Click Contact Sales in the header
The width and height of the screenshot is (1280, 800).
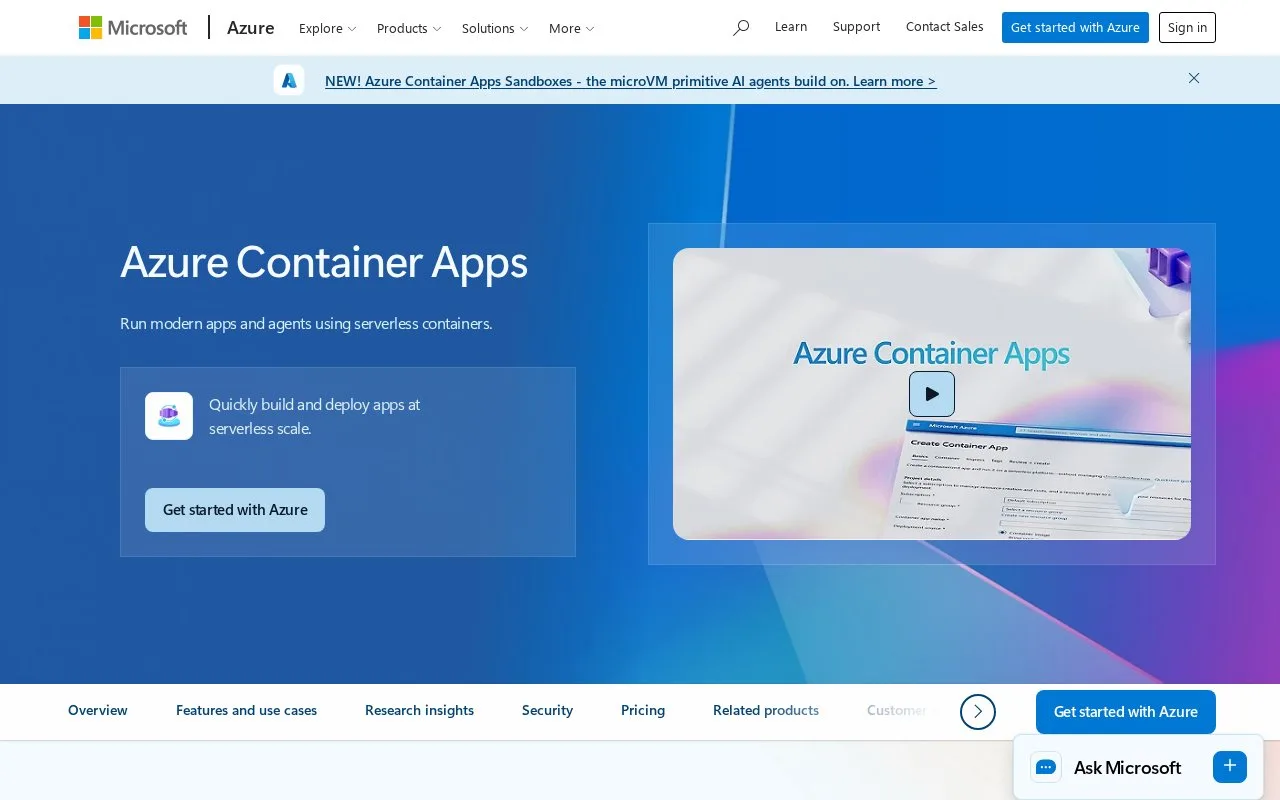pyautogui.click(x=945, y=27)
